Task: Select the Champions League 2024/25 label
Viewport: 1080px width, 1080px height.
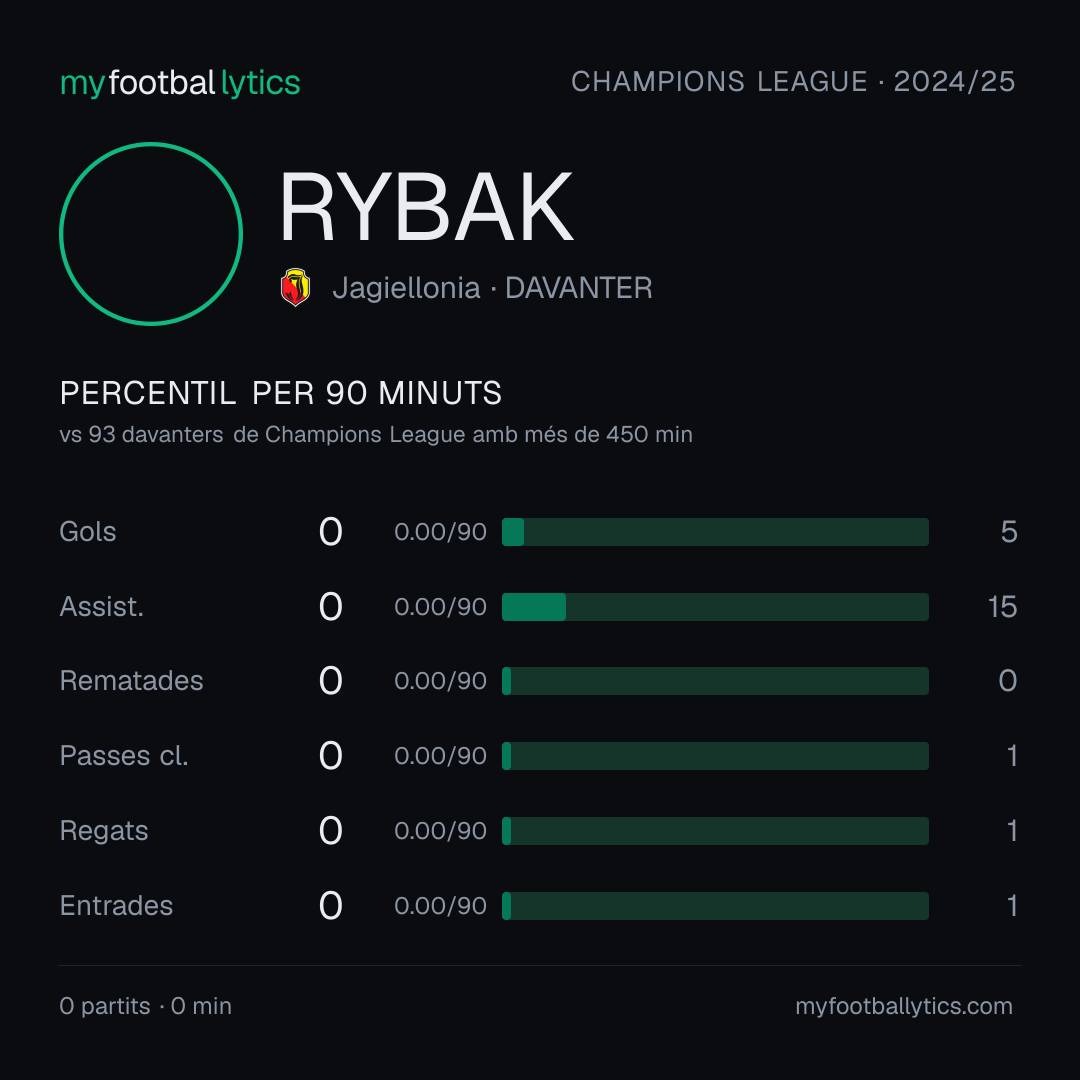Action: point(793,82)
